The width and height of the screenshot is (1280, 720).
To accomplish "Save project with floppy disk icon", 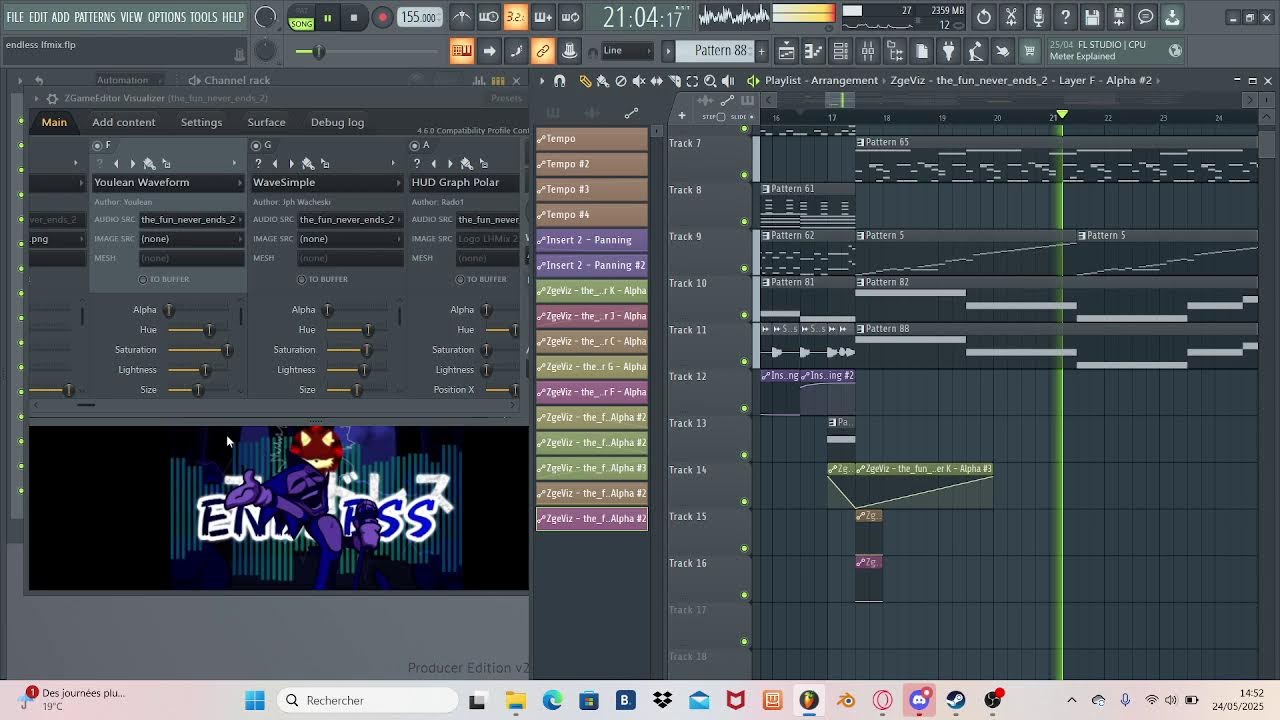I will tap(1092, 17).
